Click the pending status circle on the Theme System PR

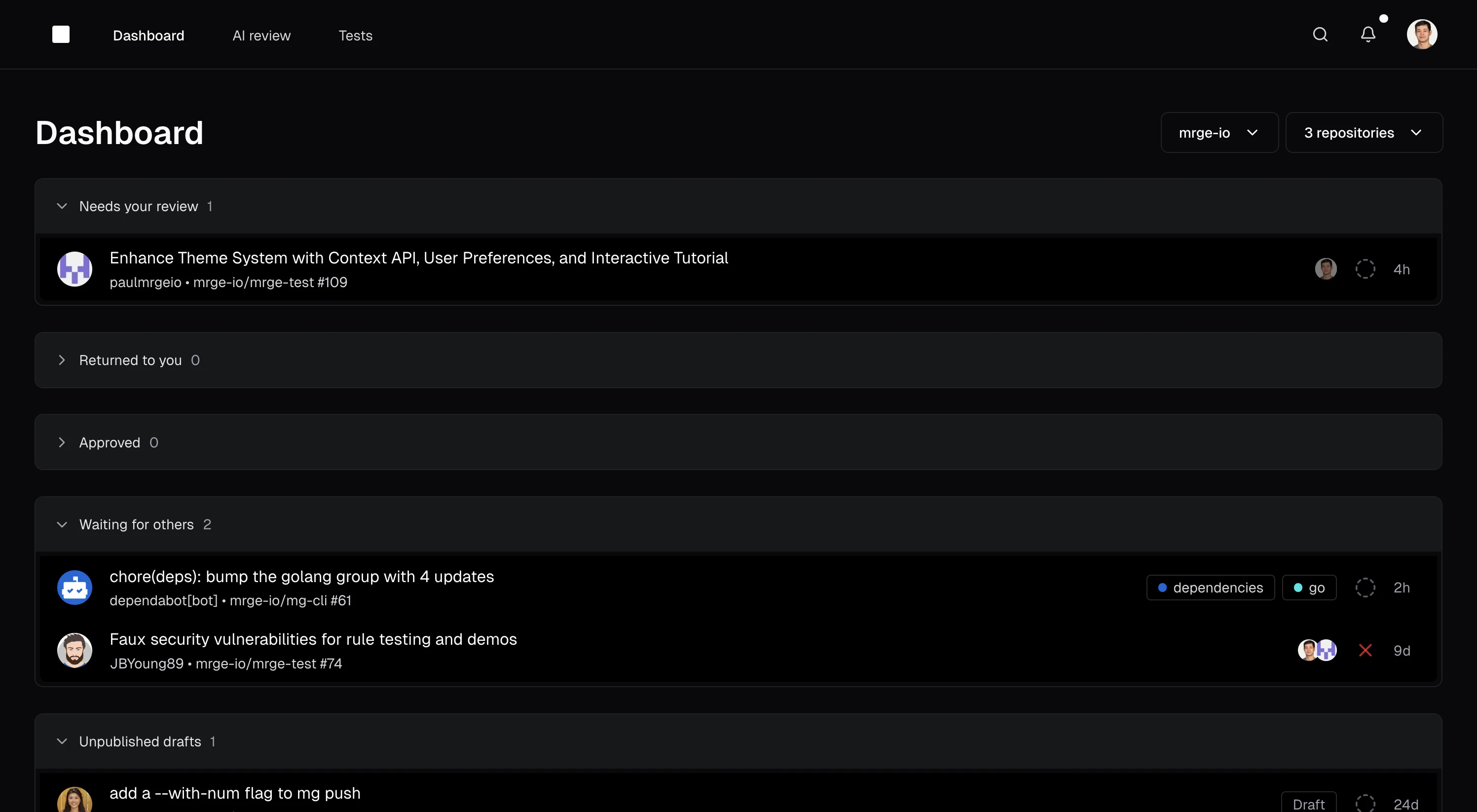pos(1365,268)
